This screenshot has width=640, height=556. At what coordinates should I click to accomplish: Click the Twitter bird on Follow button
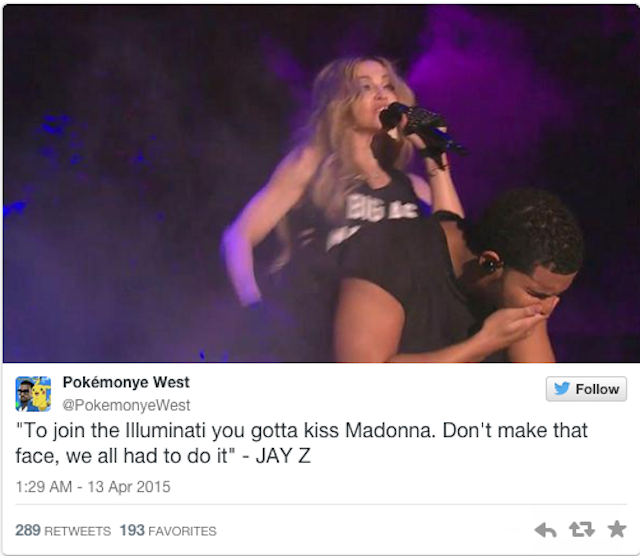point(562,388)
